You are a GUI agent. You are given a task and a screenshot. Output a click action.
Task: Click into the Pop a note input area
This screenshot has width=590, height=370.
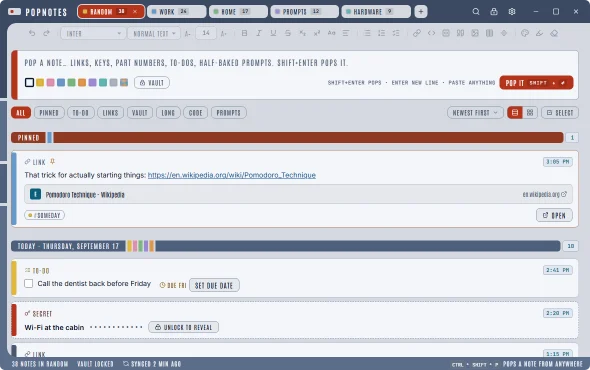[x=297, y=63]
